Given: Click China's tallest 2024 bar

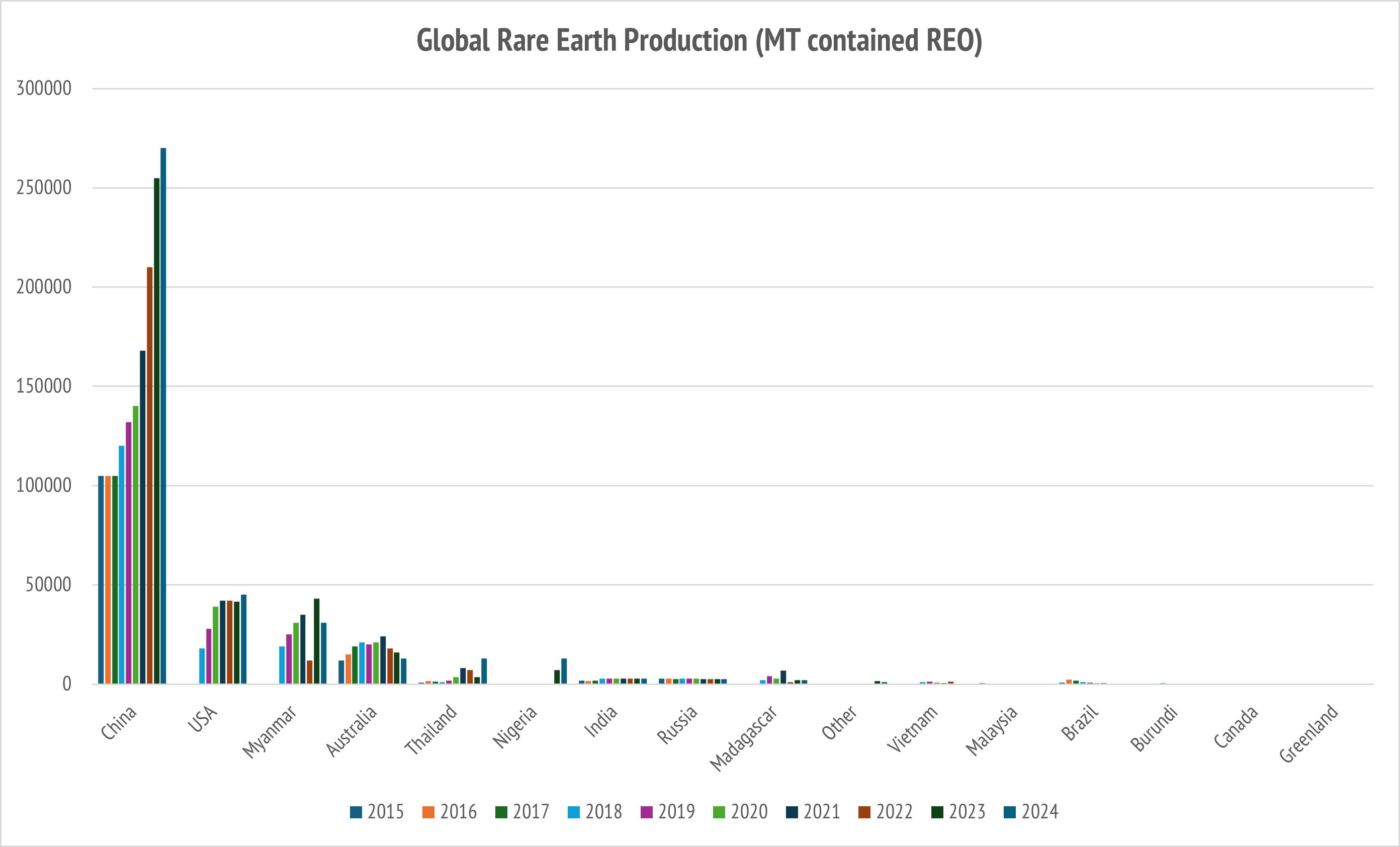Looking at the screenshot, I should pos(163,415).
